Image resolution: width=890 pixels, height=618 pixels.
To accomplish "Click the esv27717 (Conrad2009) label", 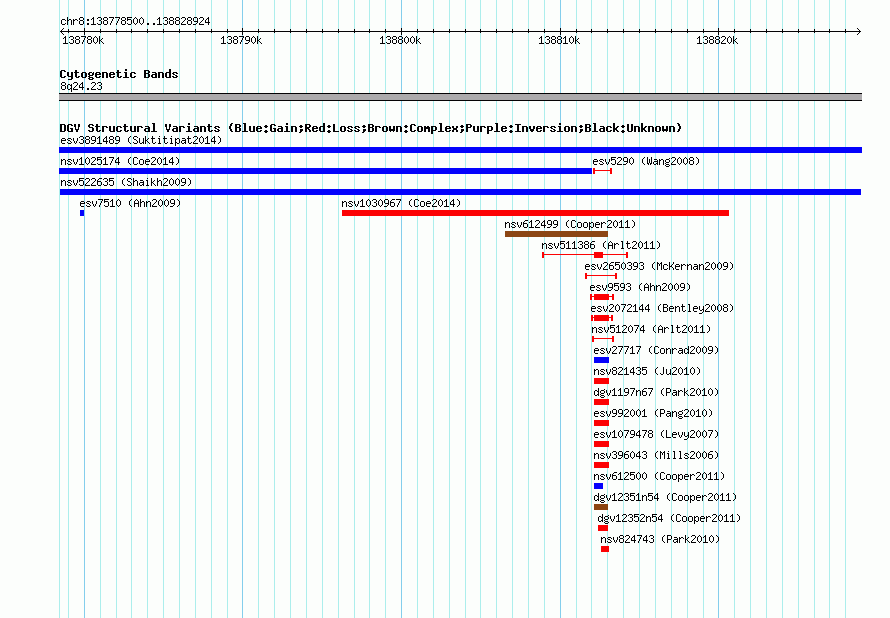I will click(x=656, y=350).
